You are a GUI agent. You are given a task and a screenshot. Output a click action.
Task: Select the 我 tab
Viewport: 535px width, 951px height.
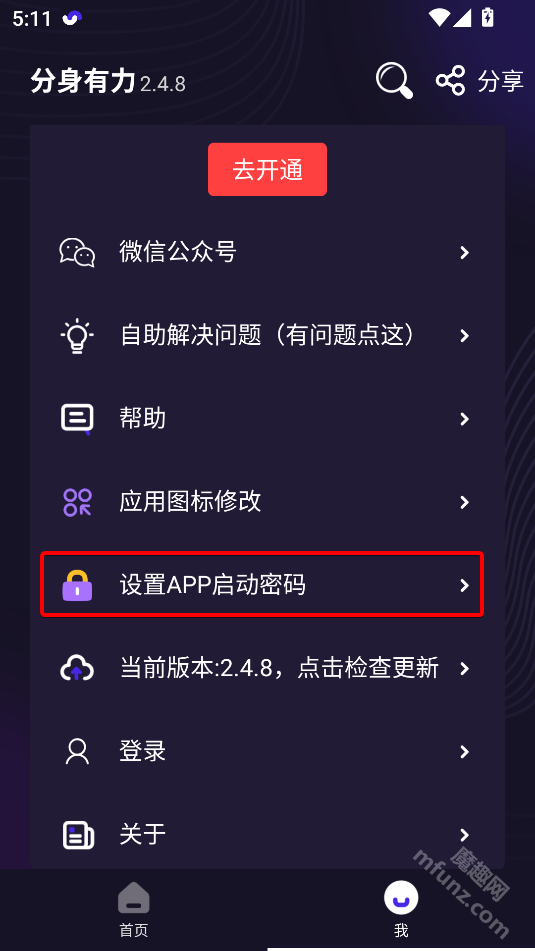point(401,910)
